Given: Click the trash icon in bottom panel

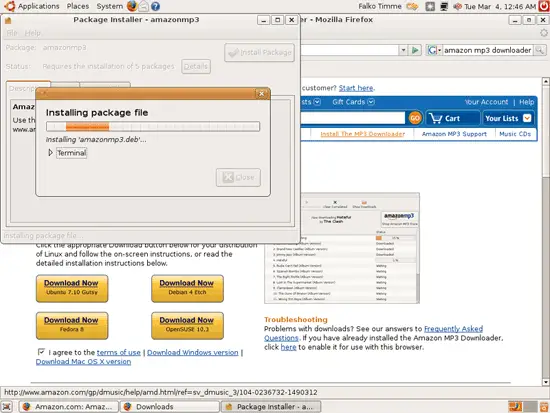Looking at the screenshot, I should point(545,407).
